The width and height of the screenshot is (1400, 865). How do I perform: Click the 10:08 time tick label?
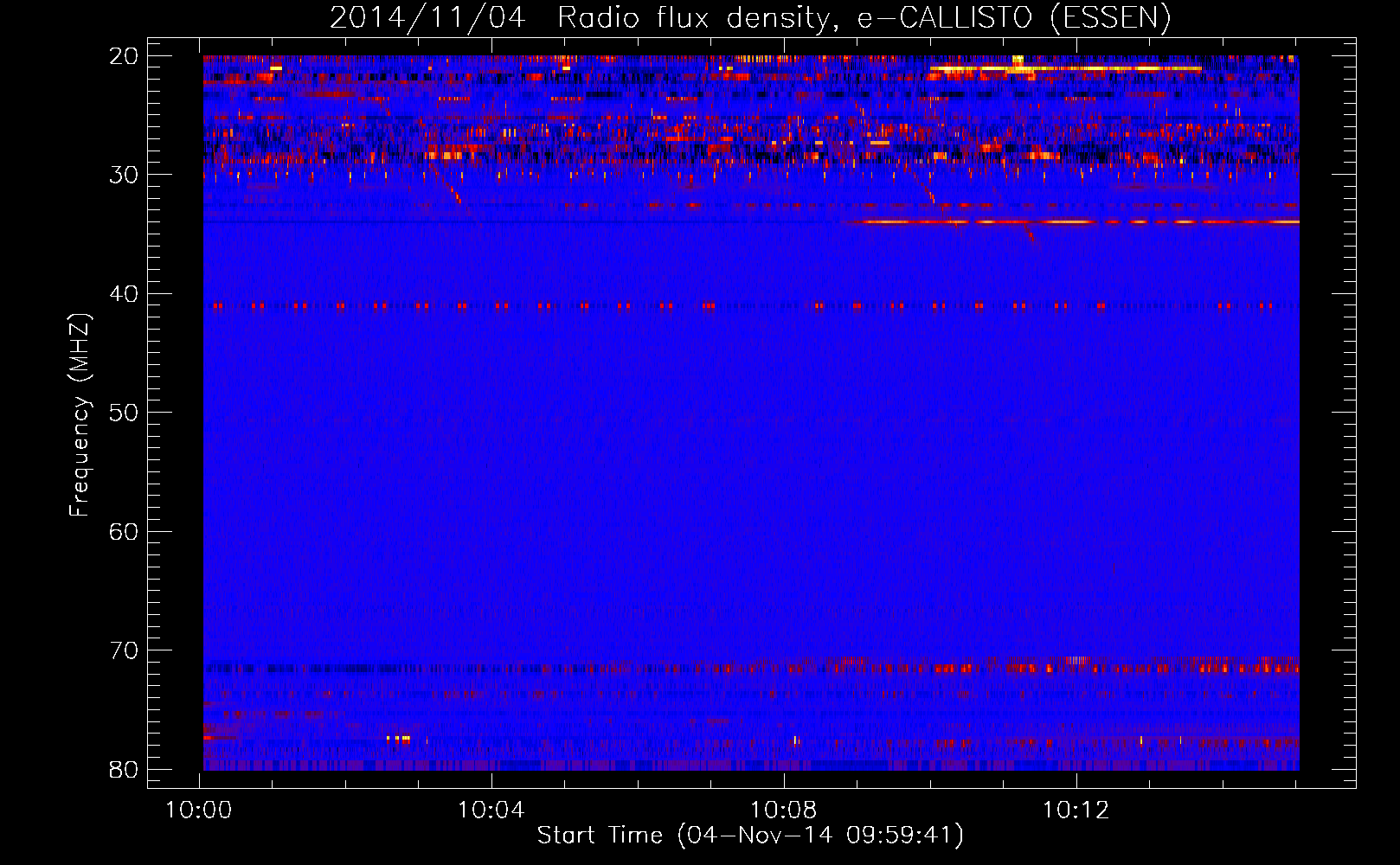pos(784,811)
